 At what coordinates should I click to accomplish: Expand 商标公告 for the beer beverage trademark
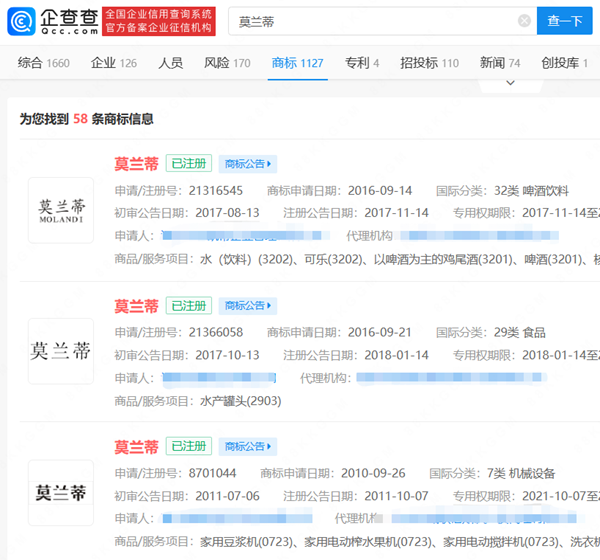pyautogui.click(x=248, y=164)
